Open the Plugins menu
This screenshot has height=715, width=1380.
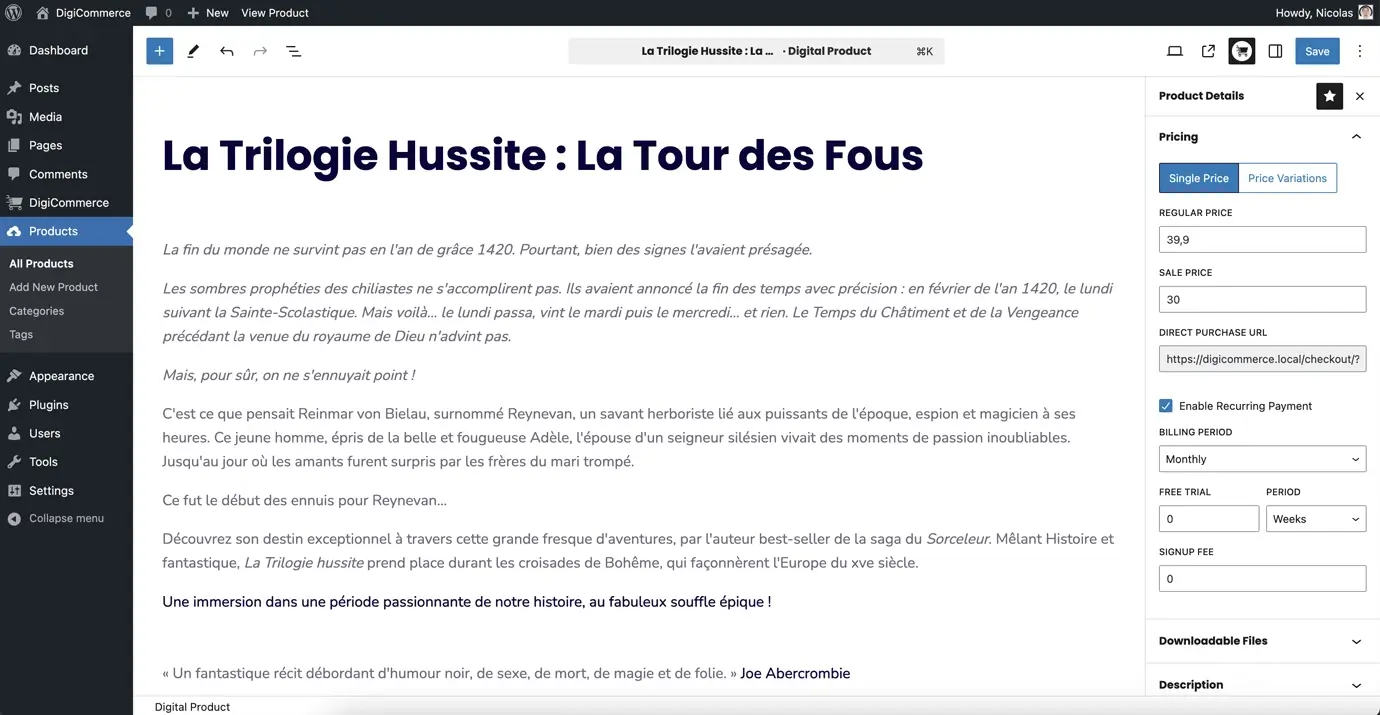pyautogui.click(x=66, y=405)
